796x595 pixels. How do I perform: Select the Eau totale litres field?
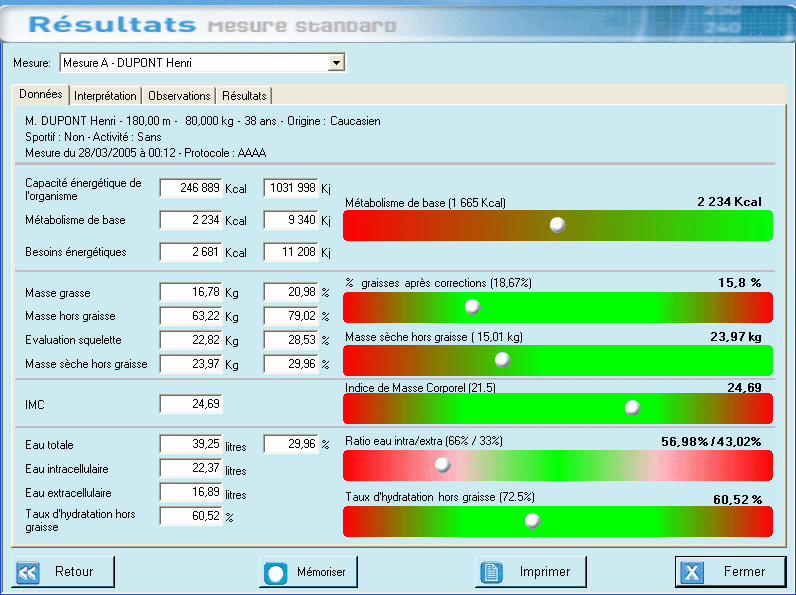click(x=191, y=445)
